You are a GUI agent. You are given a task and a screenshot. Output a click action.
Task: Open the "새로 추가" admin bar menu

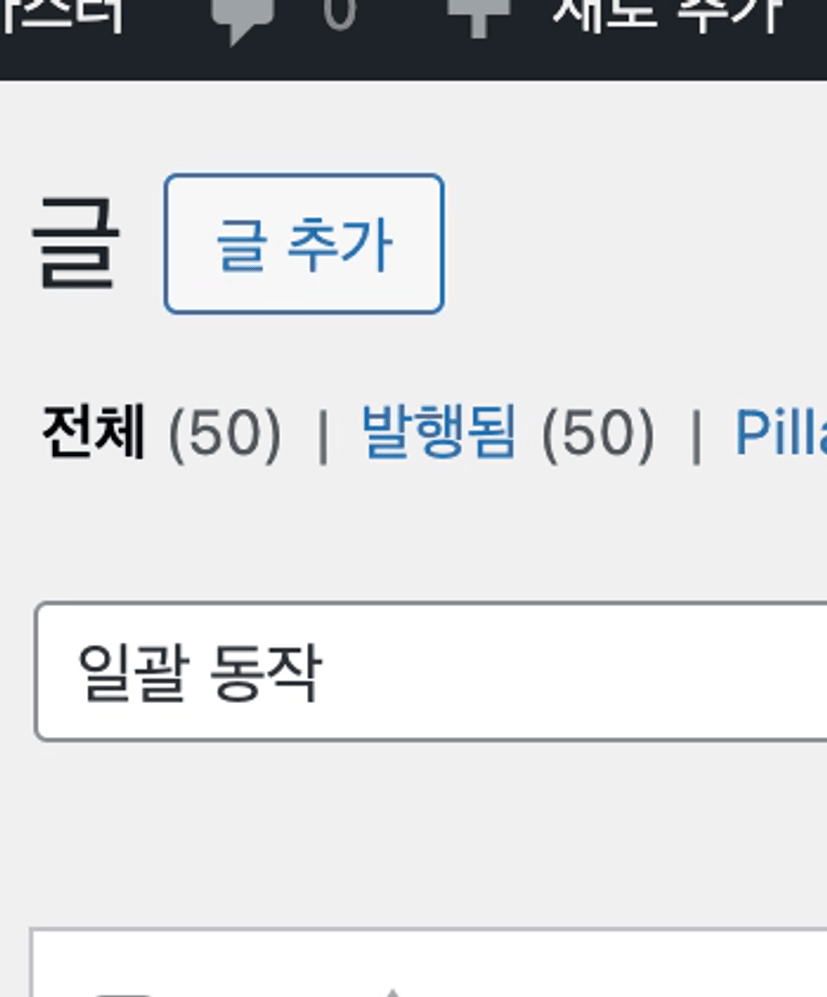665,14
